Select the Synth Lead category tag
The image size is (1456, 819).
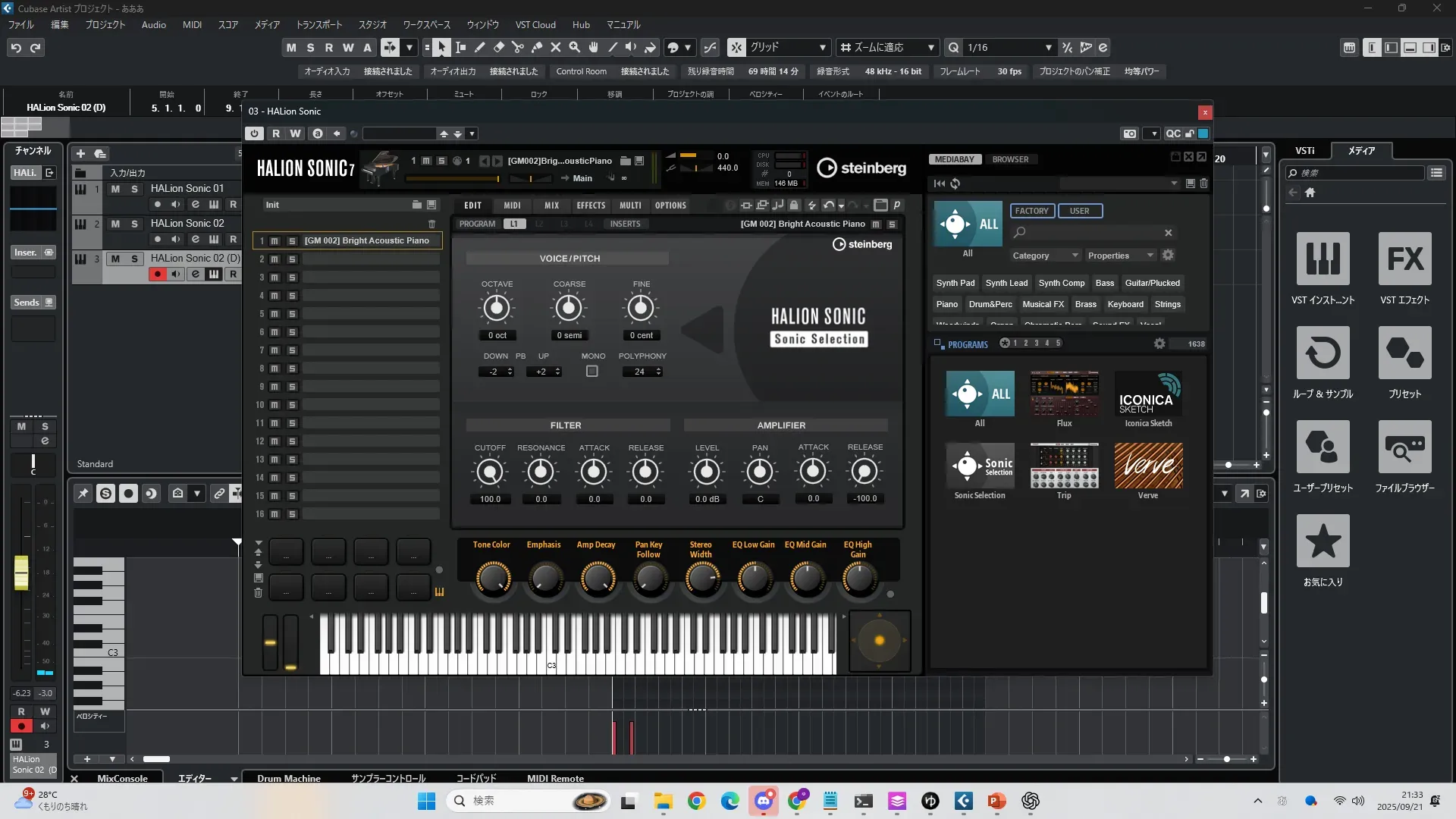(x=1006, y=283)
